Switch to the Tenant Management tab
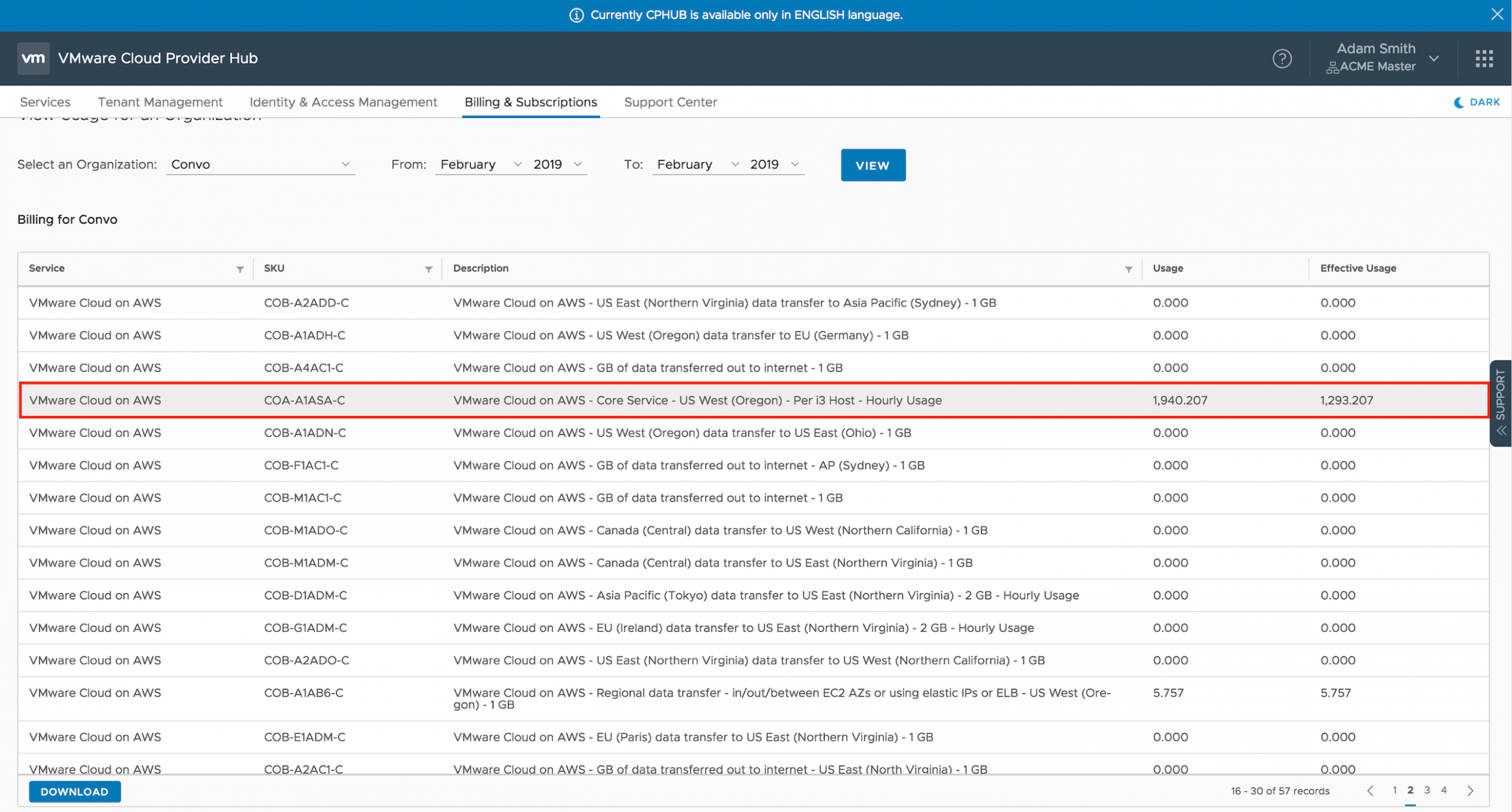Viewport: 1512px width, 812px height. click(160, 102)
